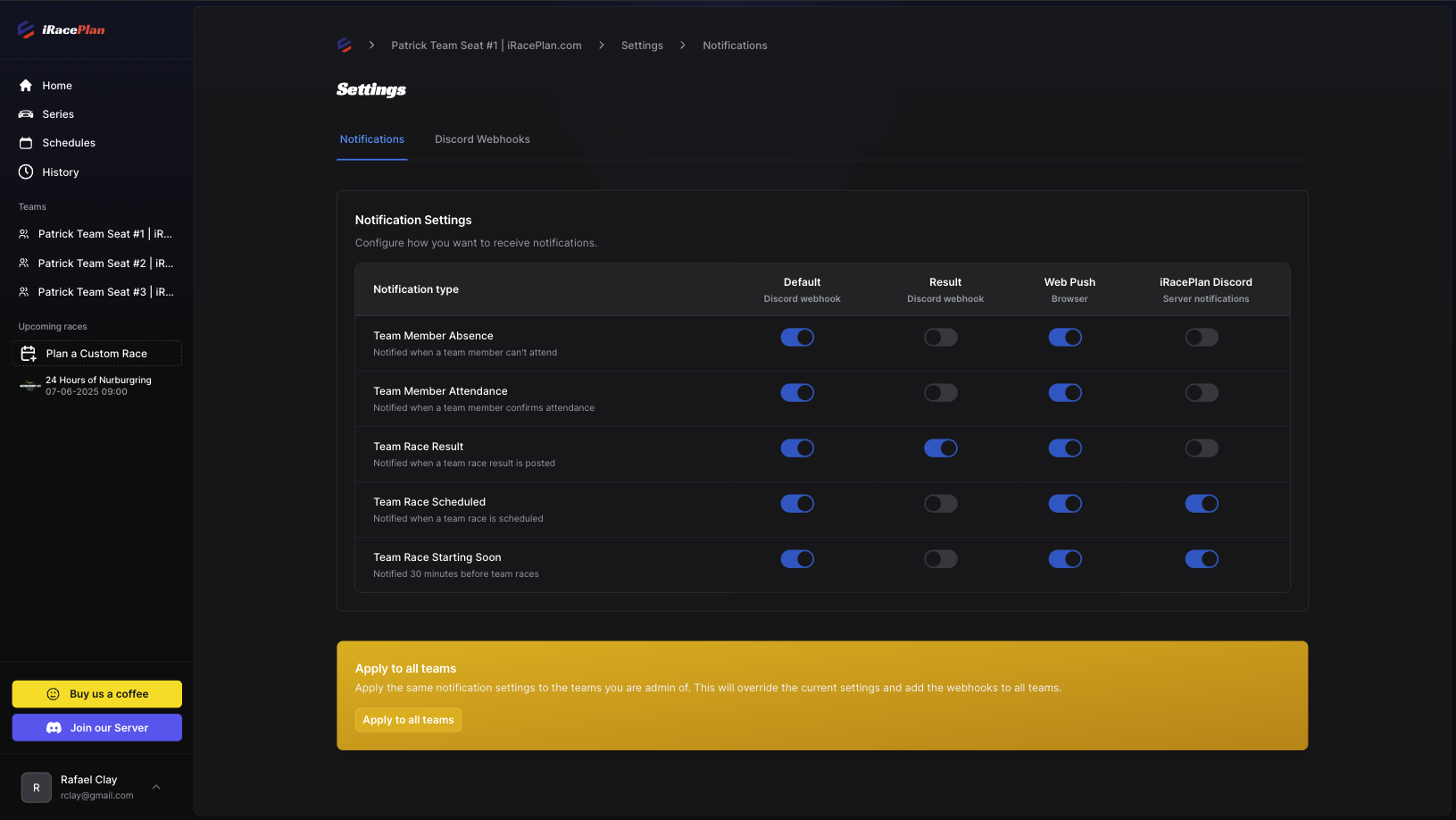The image size is (1456, 820).
Task: Disable the Default webhook toggle for Team Race Starting Soon
Action: click(797, 558)
